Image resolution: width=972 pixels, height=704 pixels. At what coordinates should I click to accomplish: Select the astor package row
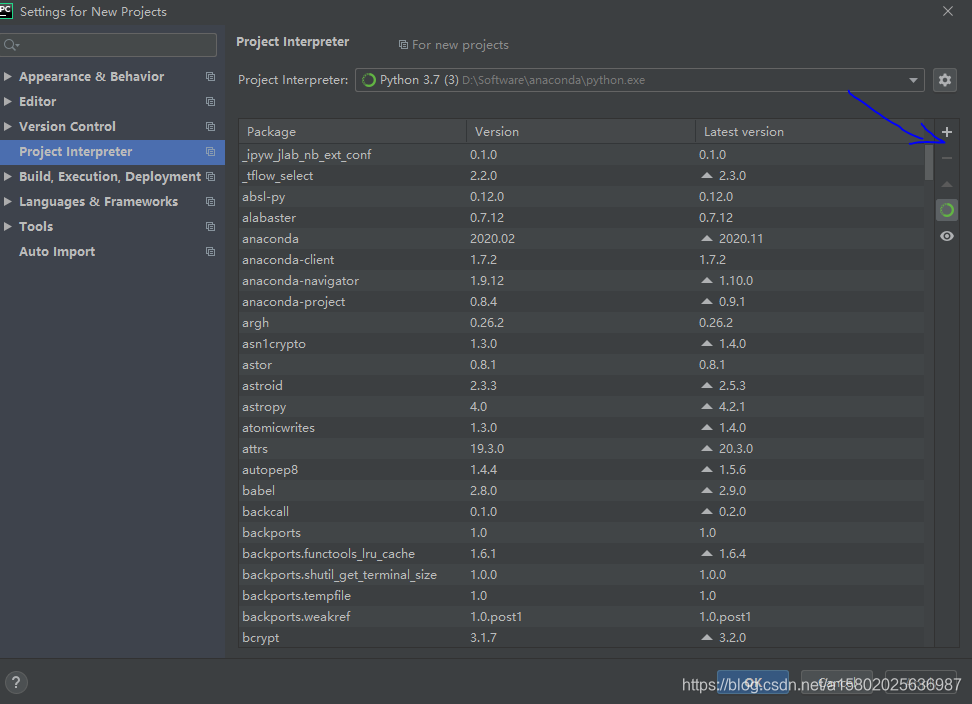click(581, 364)
